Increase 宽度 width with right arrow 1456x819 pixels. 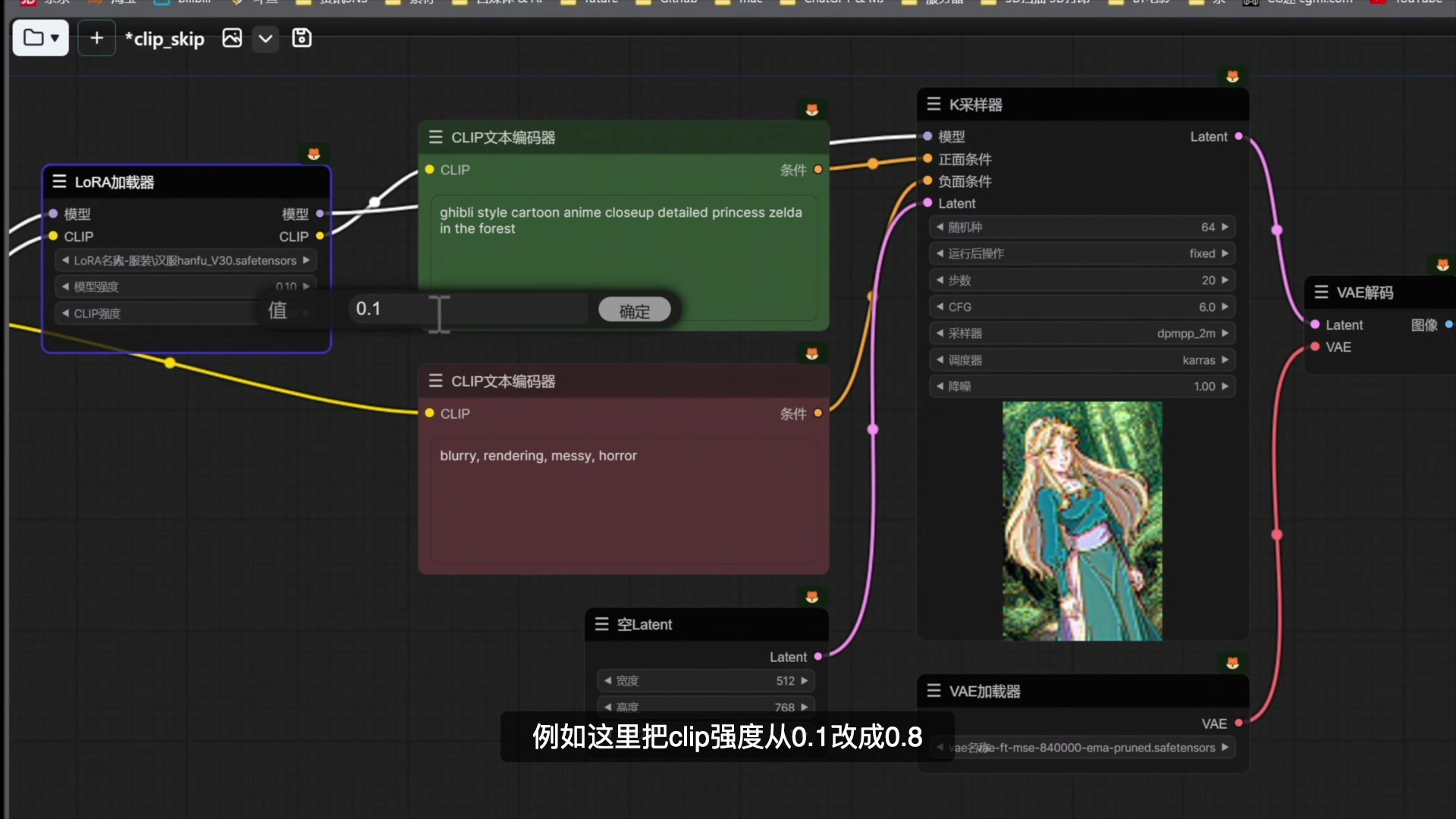pyautogui.click(x=805, y=680)
